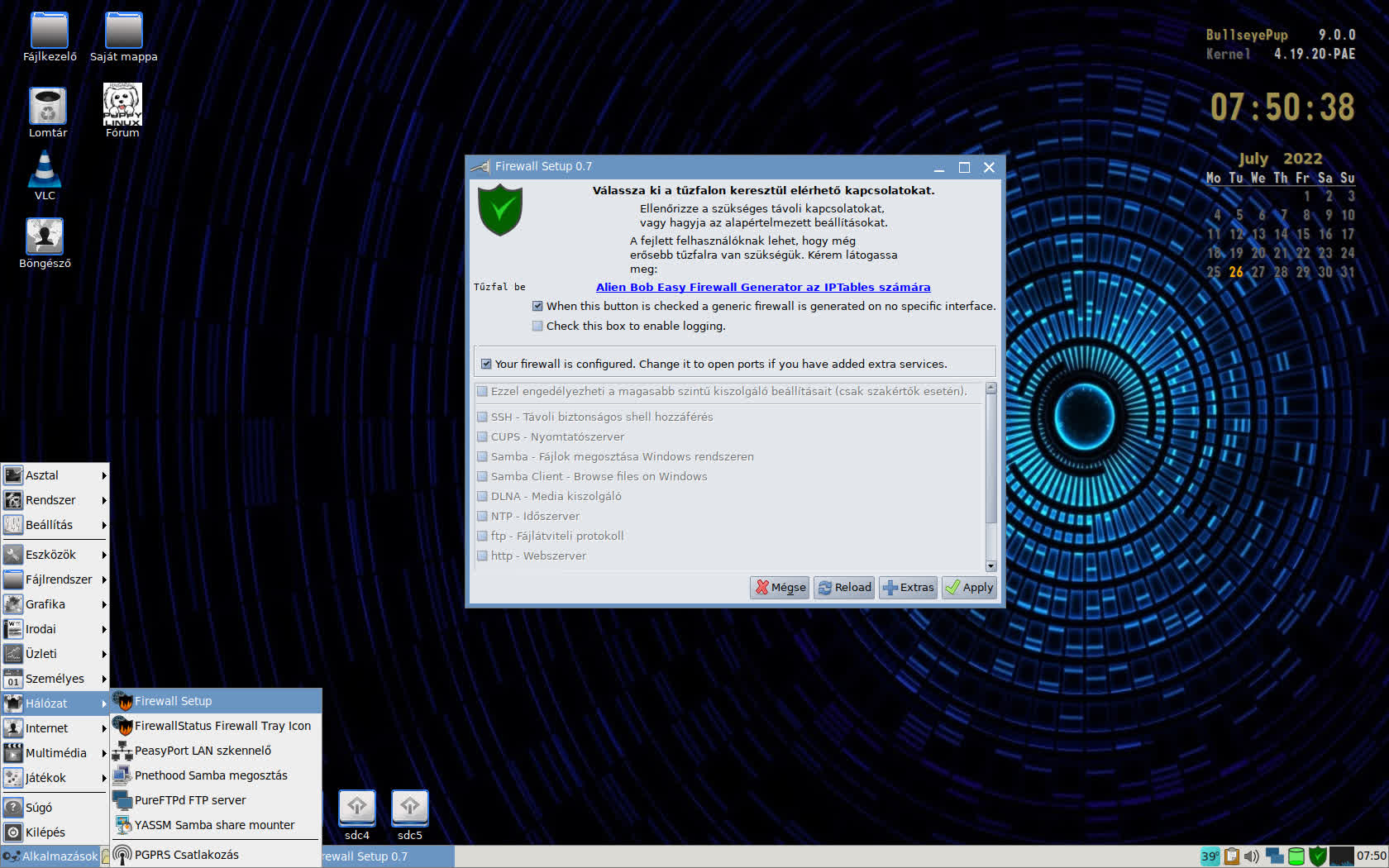
Task: Click the PGPRS antenna icon
Action: pos(122,855)
